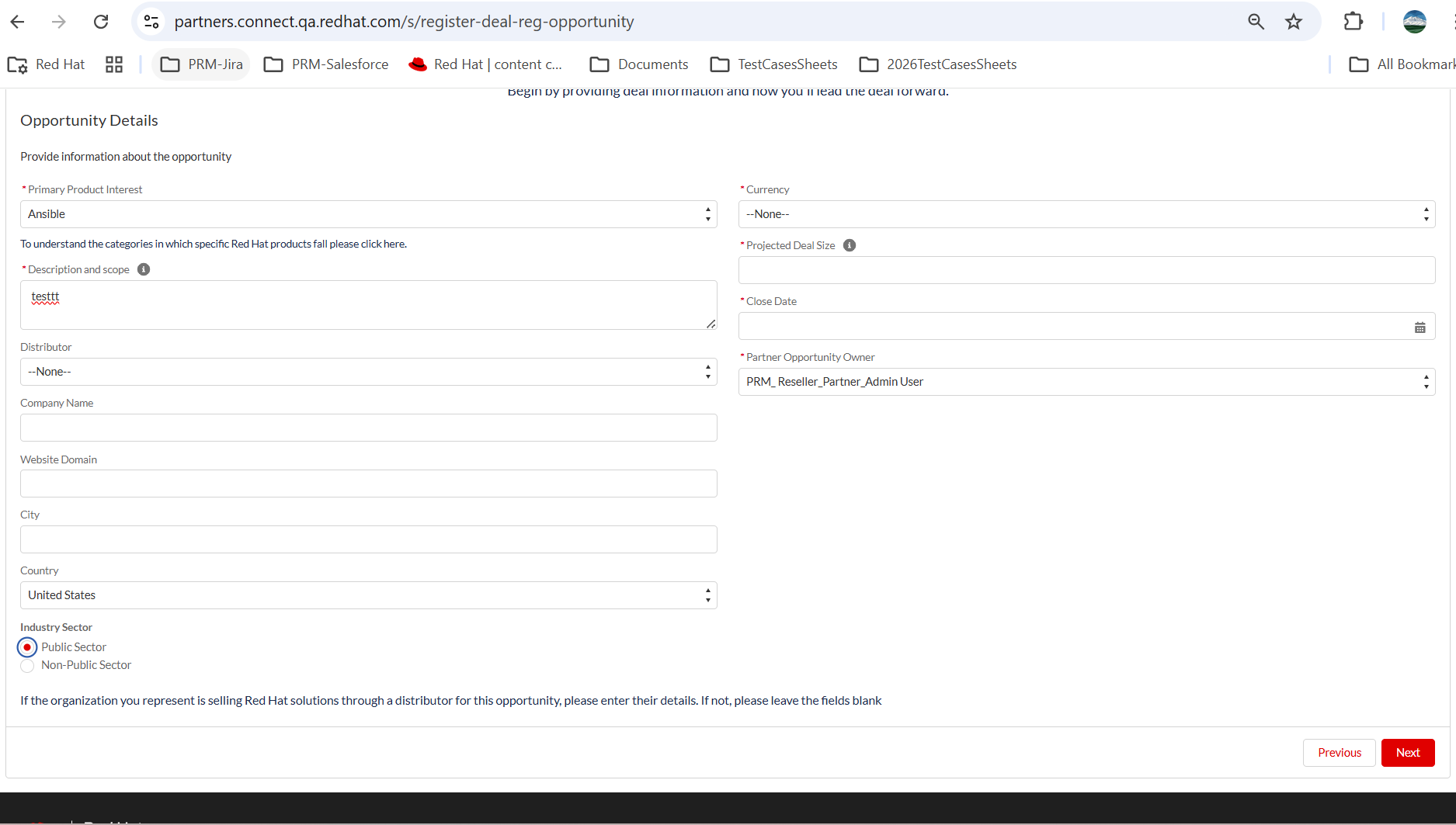
Task: Open the Primary Product Interest dropdown
Action: 368,214
